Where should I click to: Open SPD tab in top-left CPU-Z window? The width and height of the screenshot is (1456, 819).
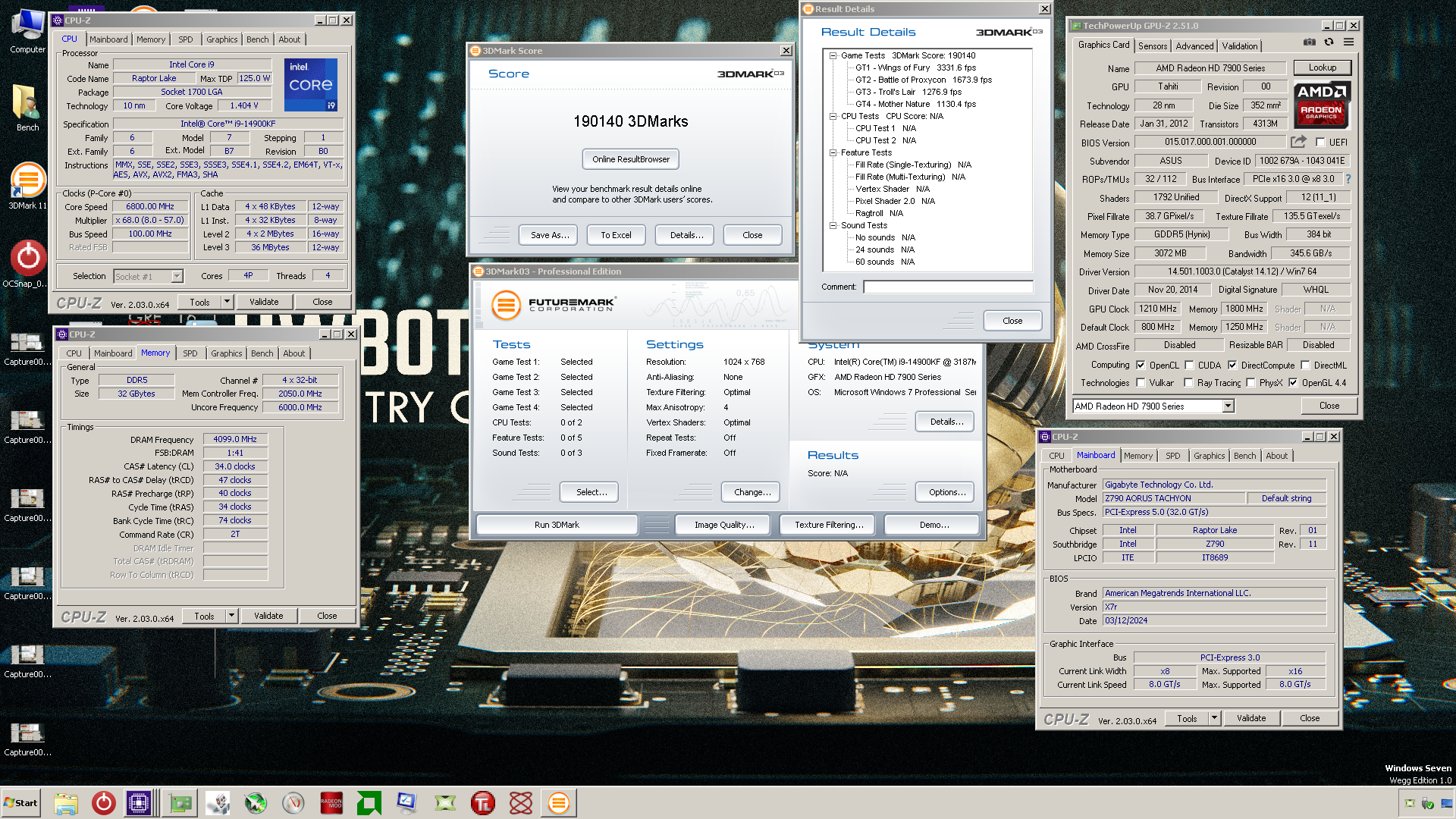tap(186, 39)
